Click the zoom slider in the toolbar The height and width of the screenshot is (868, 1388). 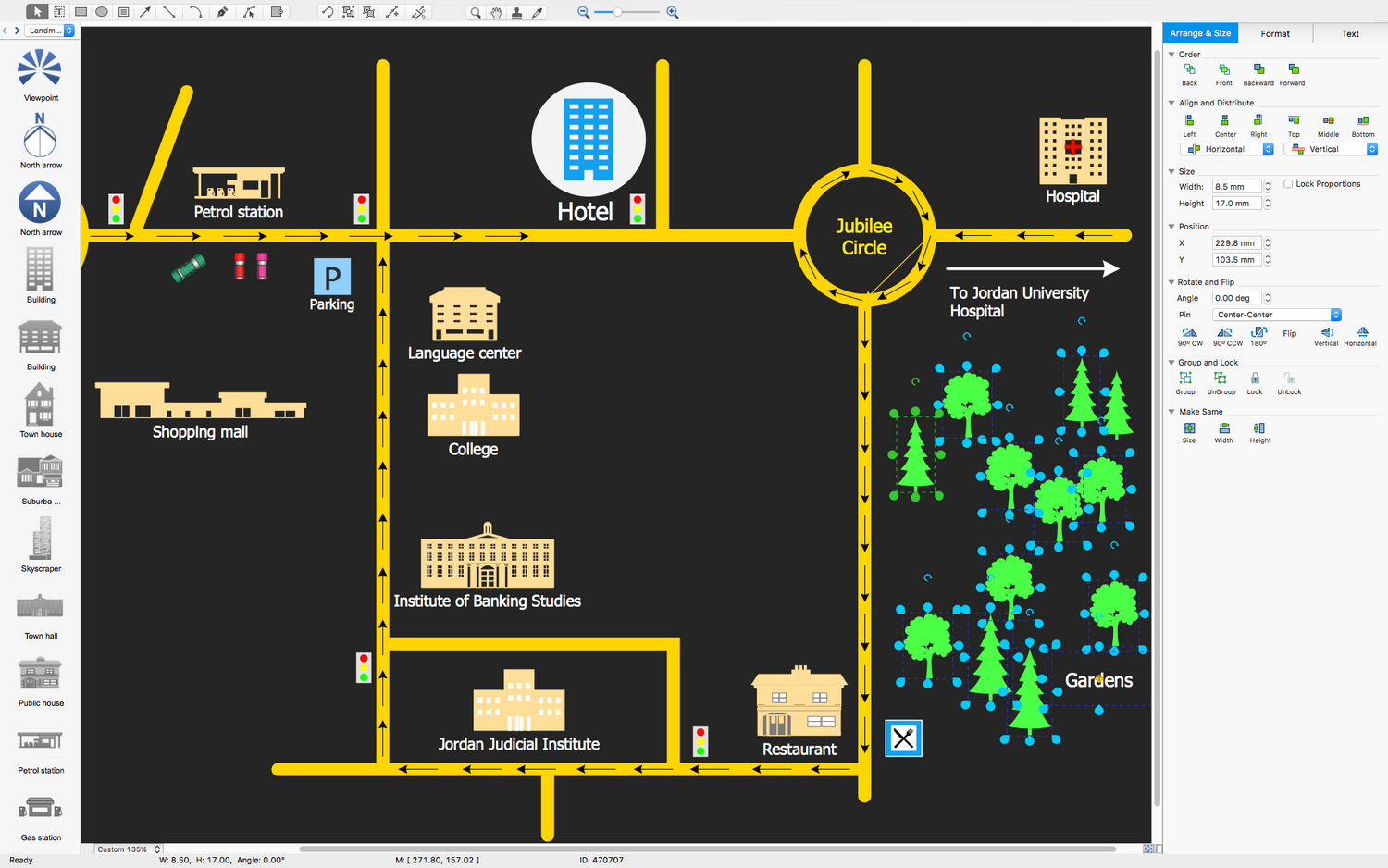pos(626,12)
